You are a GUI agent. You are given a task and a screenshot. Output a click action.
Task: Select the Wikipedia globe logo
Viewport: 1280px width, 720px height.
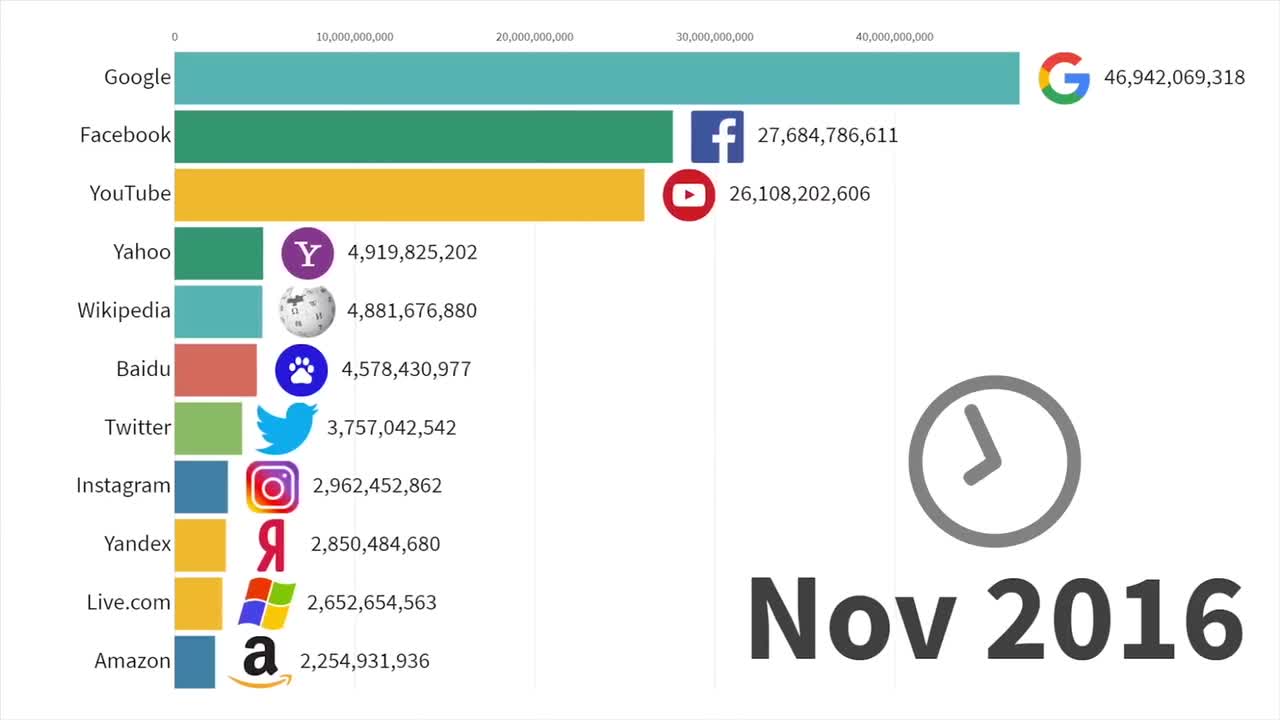(x=307, y=311)
